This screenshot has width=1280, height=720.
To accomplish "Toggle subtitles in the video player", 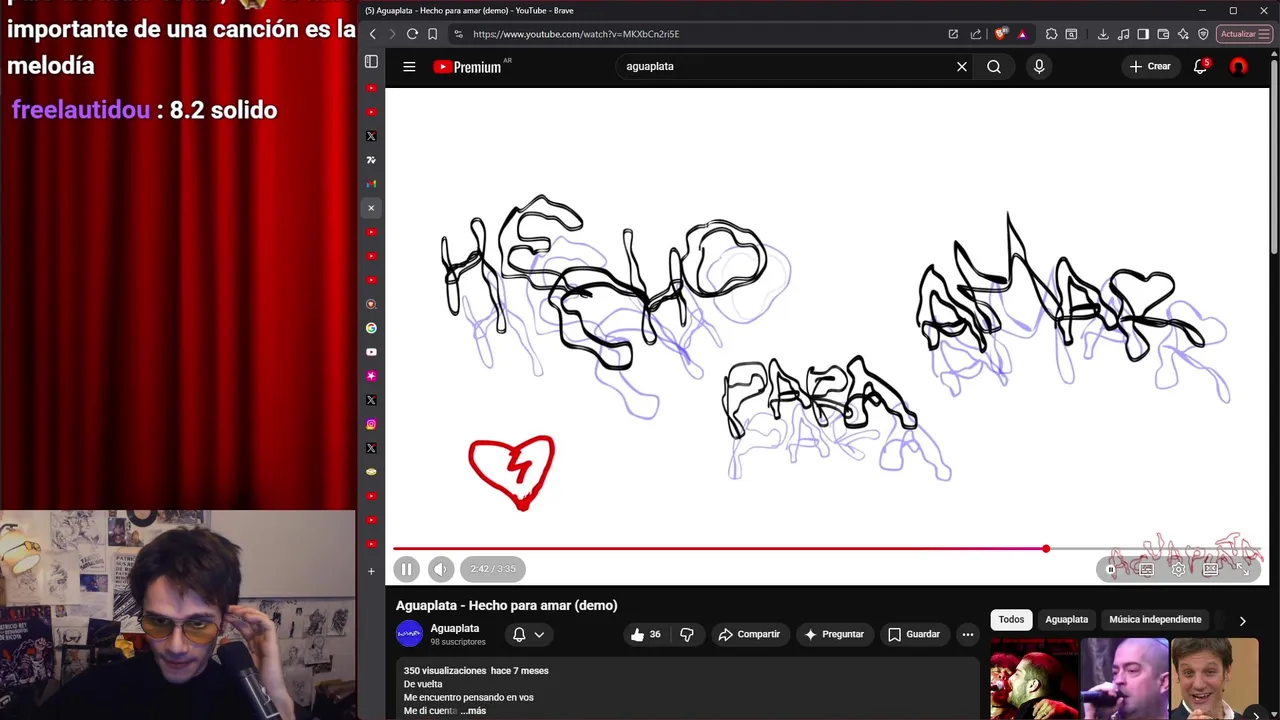I will point(1146,569).
